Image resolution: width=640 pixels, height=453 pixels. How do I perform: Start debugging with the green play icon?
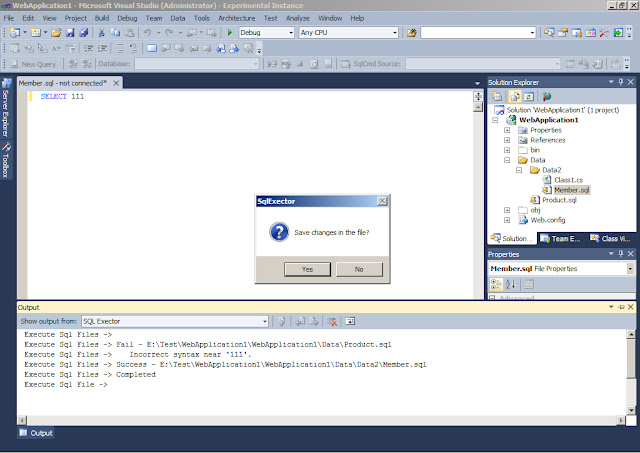pos(229,33)
